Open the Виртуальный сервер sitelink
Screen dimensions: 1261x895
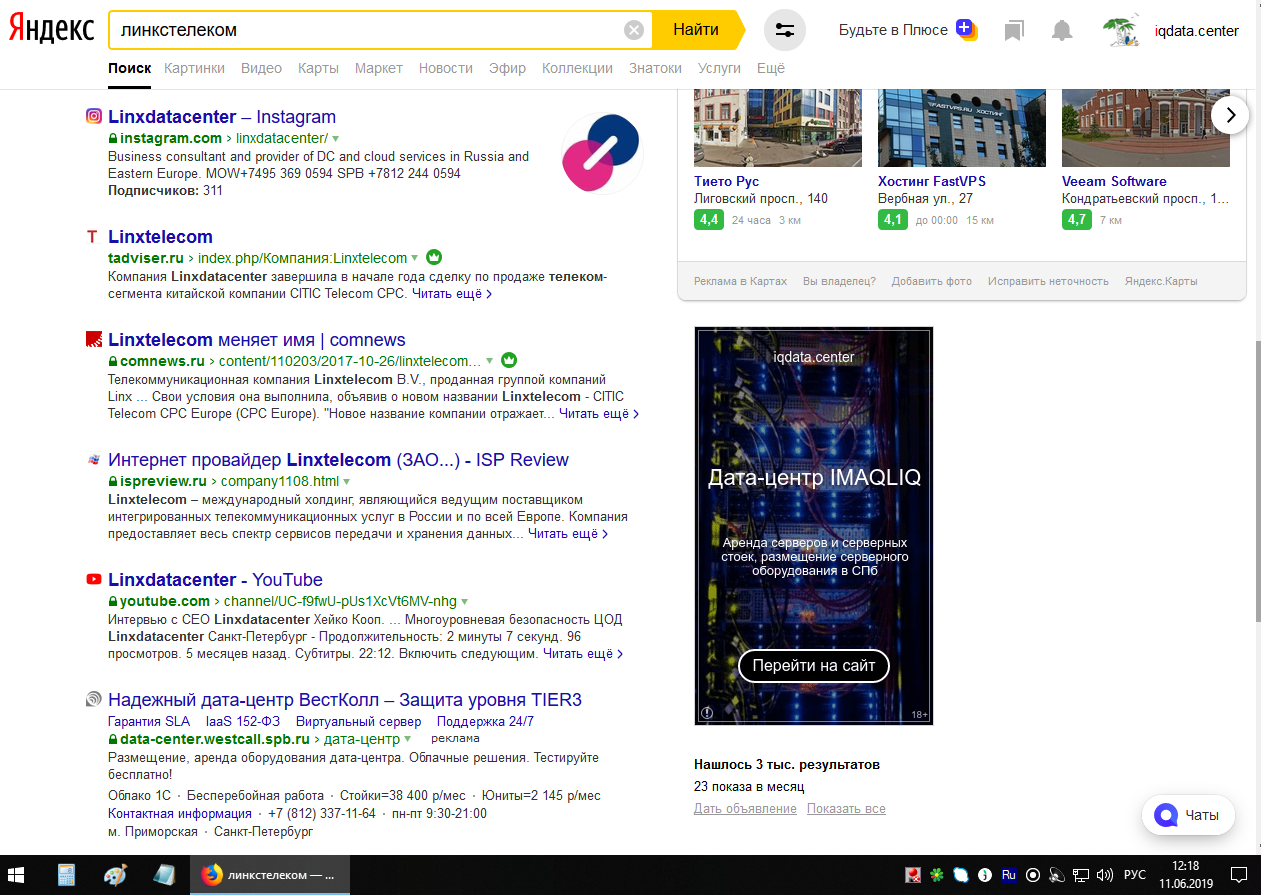tap(359, 721)
